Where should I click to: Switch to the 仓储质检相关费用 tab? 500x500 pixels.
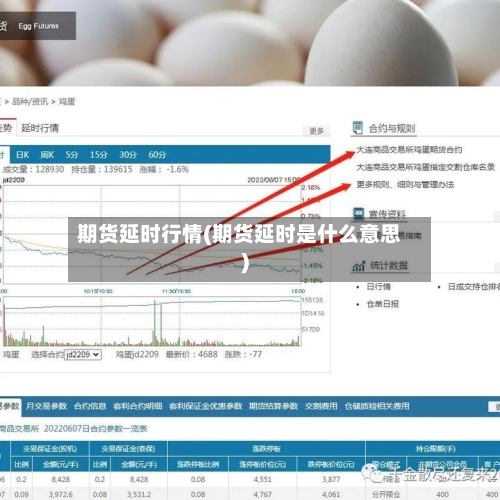click(x=377, y=406)
